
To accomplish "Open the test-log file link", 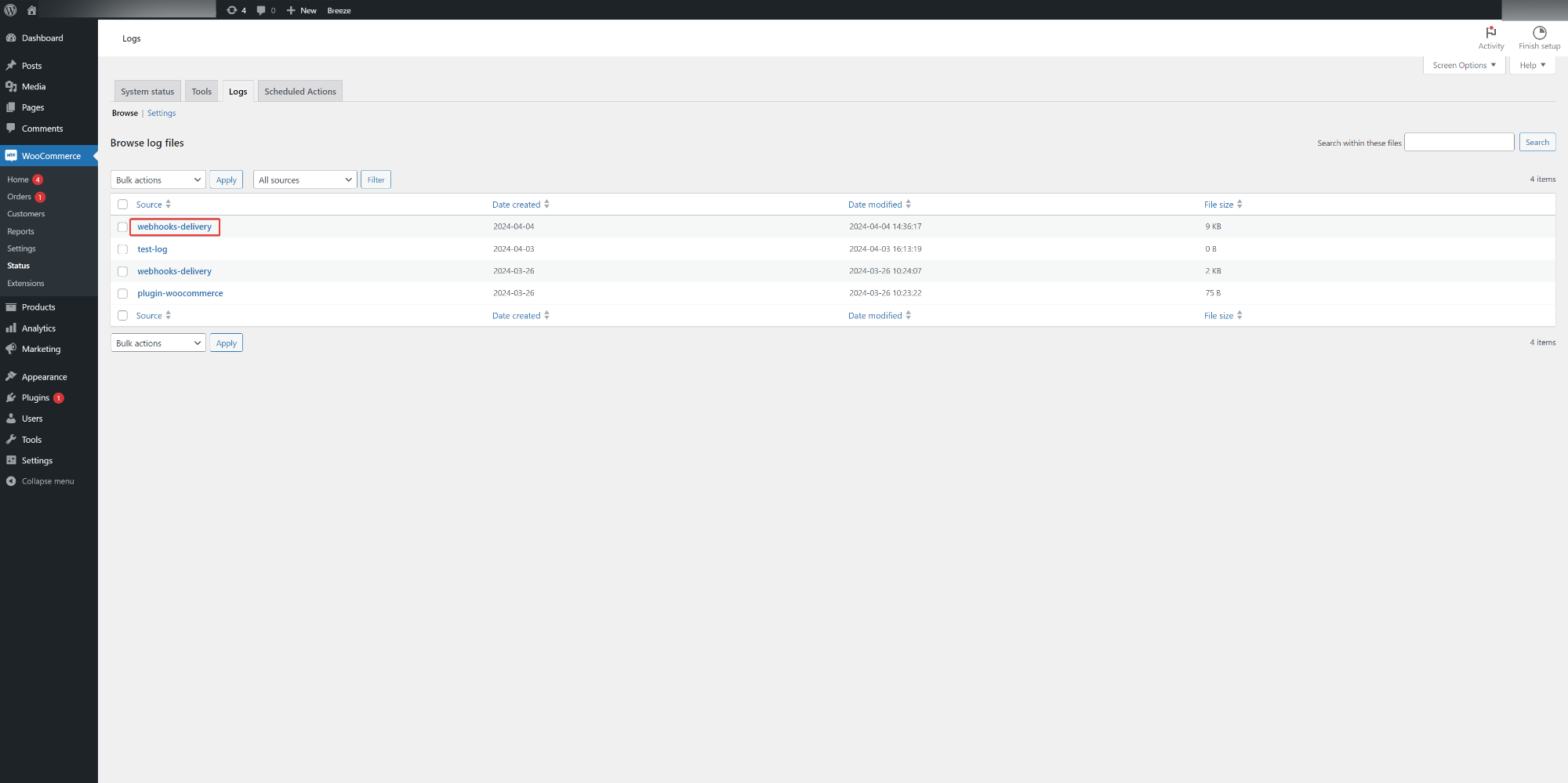I will tap(152, 249).
